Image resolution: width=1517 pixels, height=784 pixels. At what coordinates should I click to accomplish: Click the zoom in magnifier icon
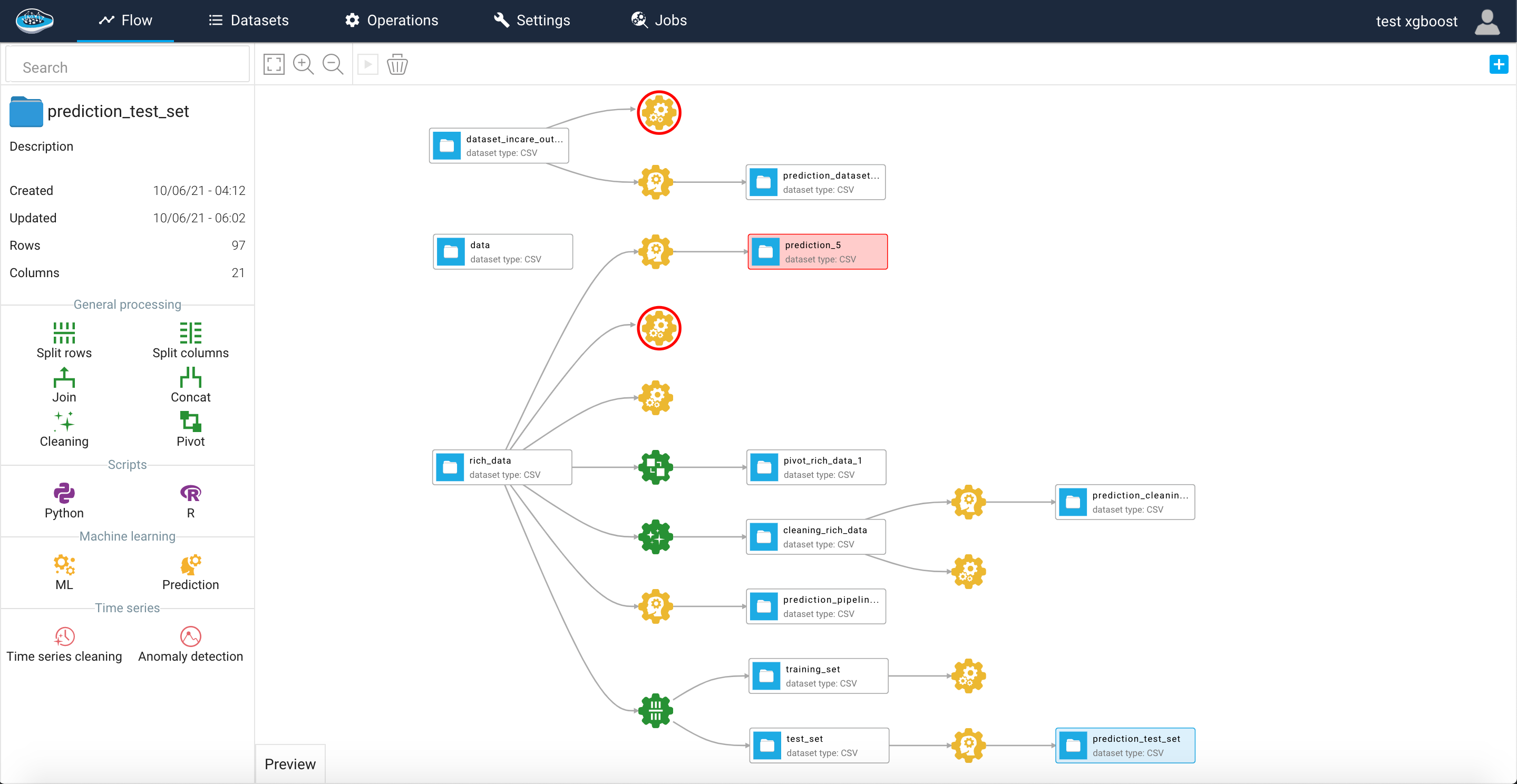coord(303,64)
